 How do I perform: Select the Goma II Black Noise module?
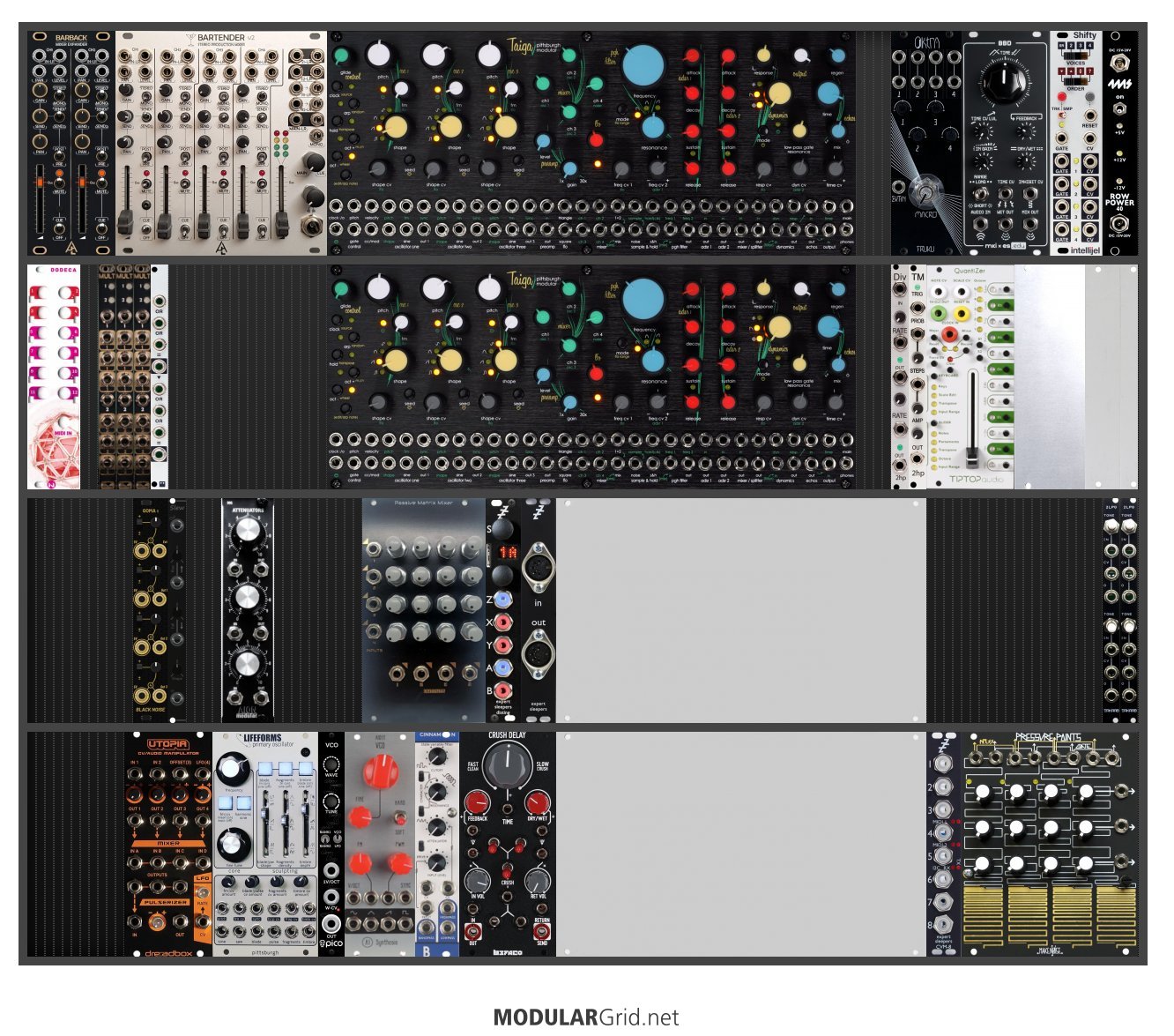click(x=151, y=610)
